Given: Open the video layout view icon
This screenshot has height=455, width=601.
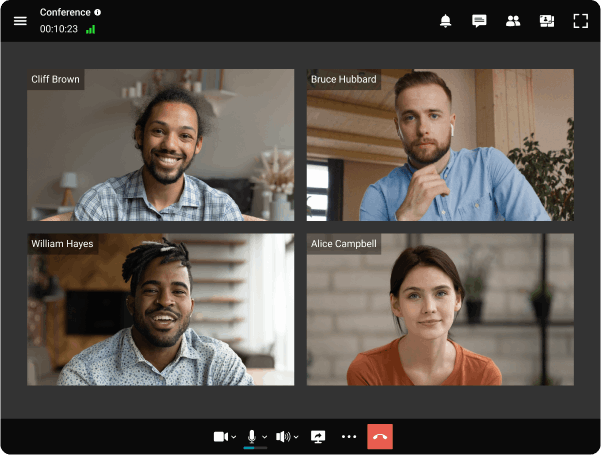Looking at the screenshot, I should point(546,21).
